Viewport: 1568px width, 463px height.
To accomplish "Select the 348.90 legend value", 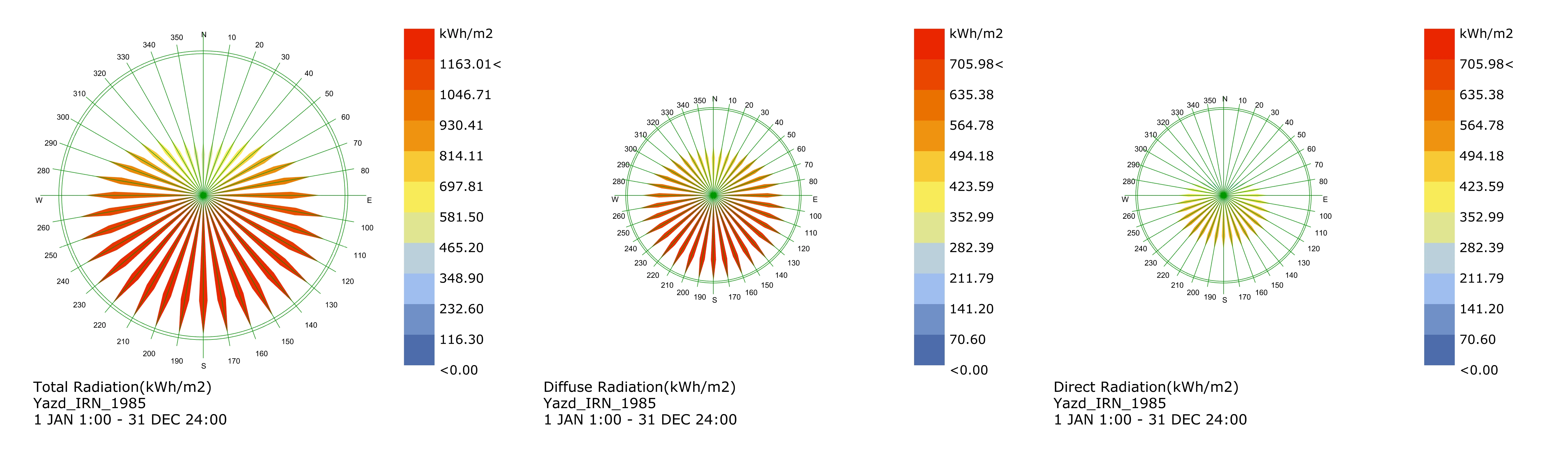I will click(461, 278).
